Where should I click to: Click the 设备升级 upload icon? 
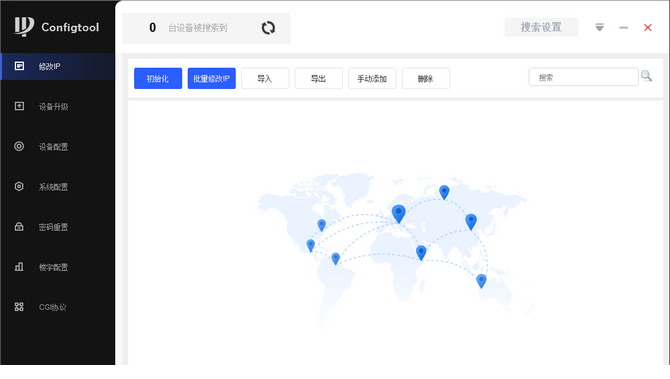click(19, 106)
